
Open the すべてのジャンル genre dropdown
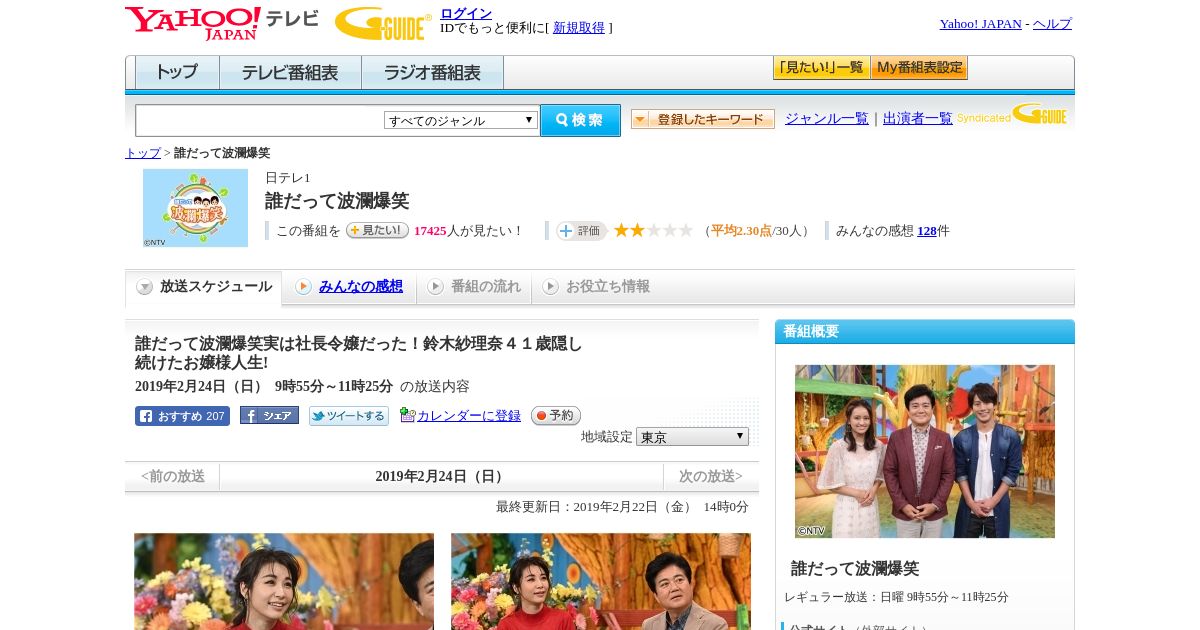point(461,120)
